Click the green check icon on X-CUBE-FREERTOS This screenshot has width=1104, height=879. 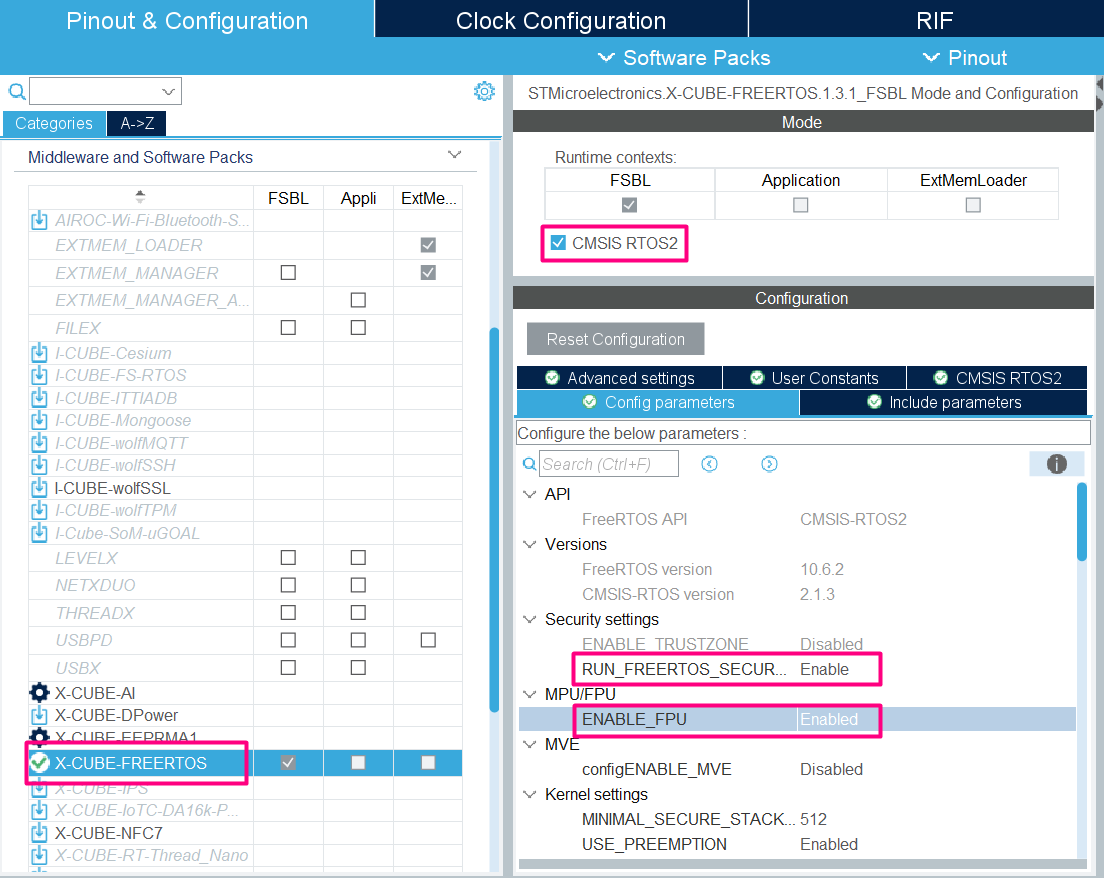click(x=38, y=762)
